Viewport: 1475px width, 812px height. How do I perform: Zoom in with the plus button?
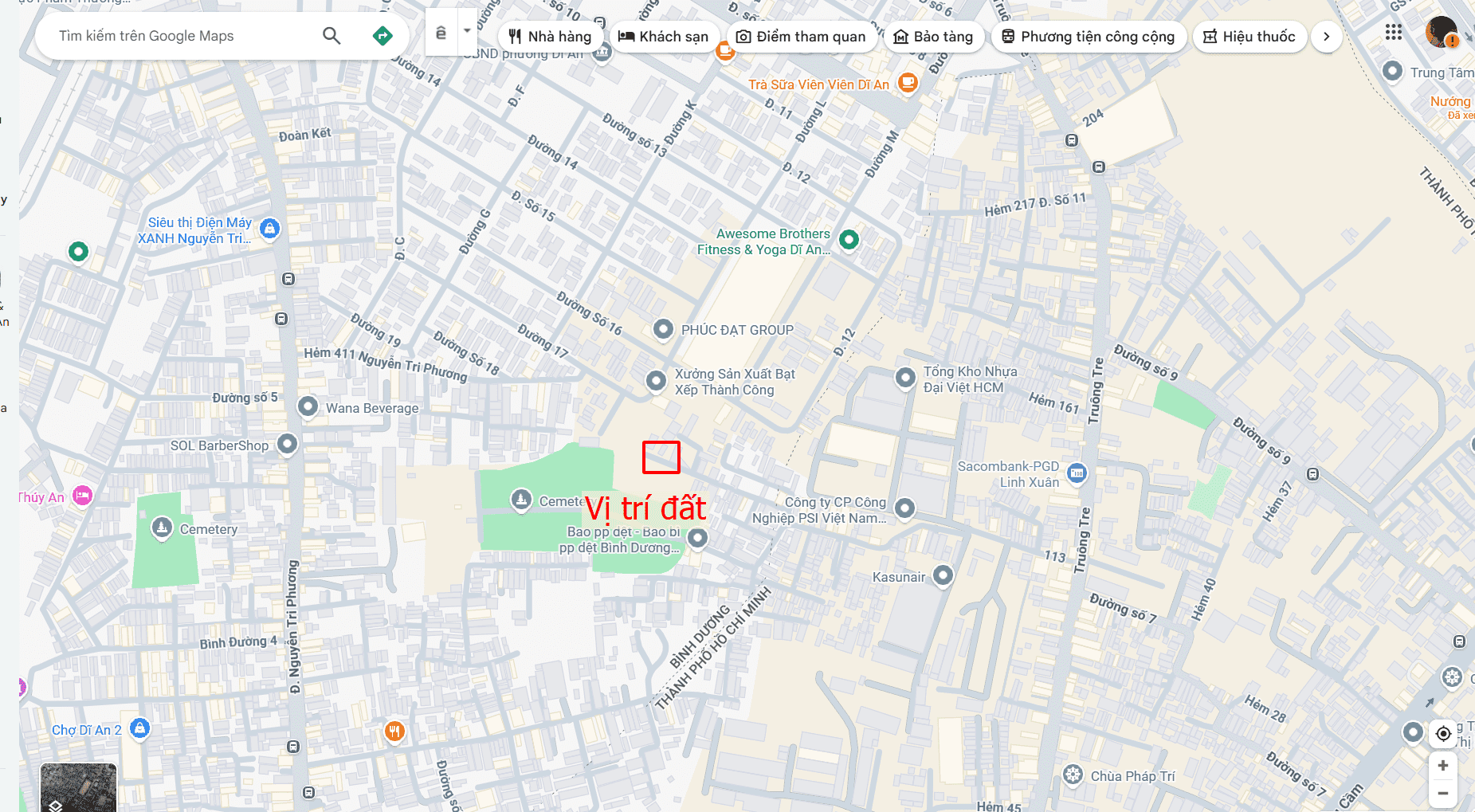(1443, 766)
